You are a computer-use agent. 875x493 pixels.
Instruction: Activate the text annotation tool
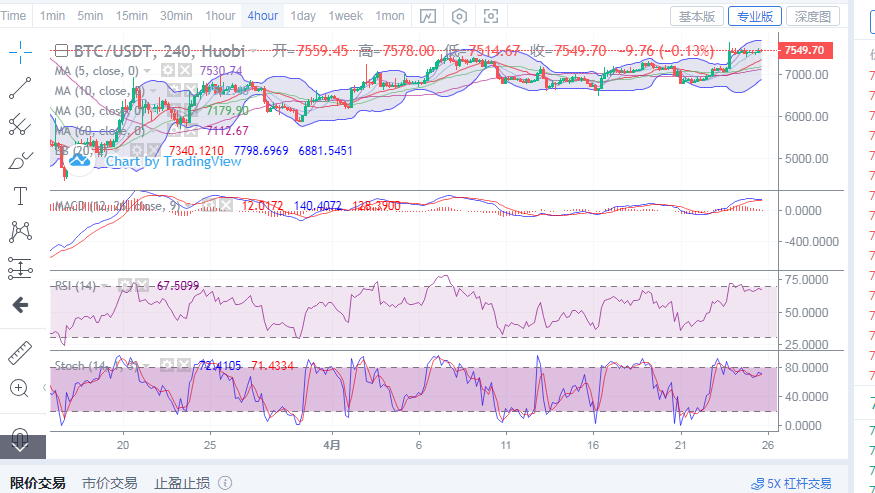pyautogui.click(x=19, y=195)
